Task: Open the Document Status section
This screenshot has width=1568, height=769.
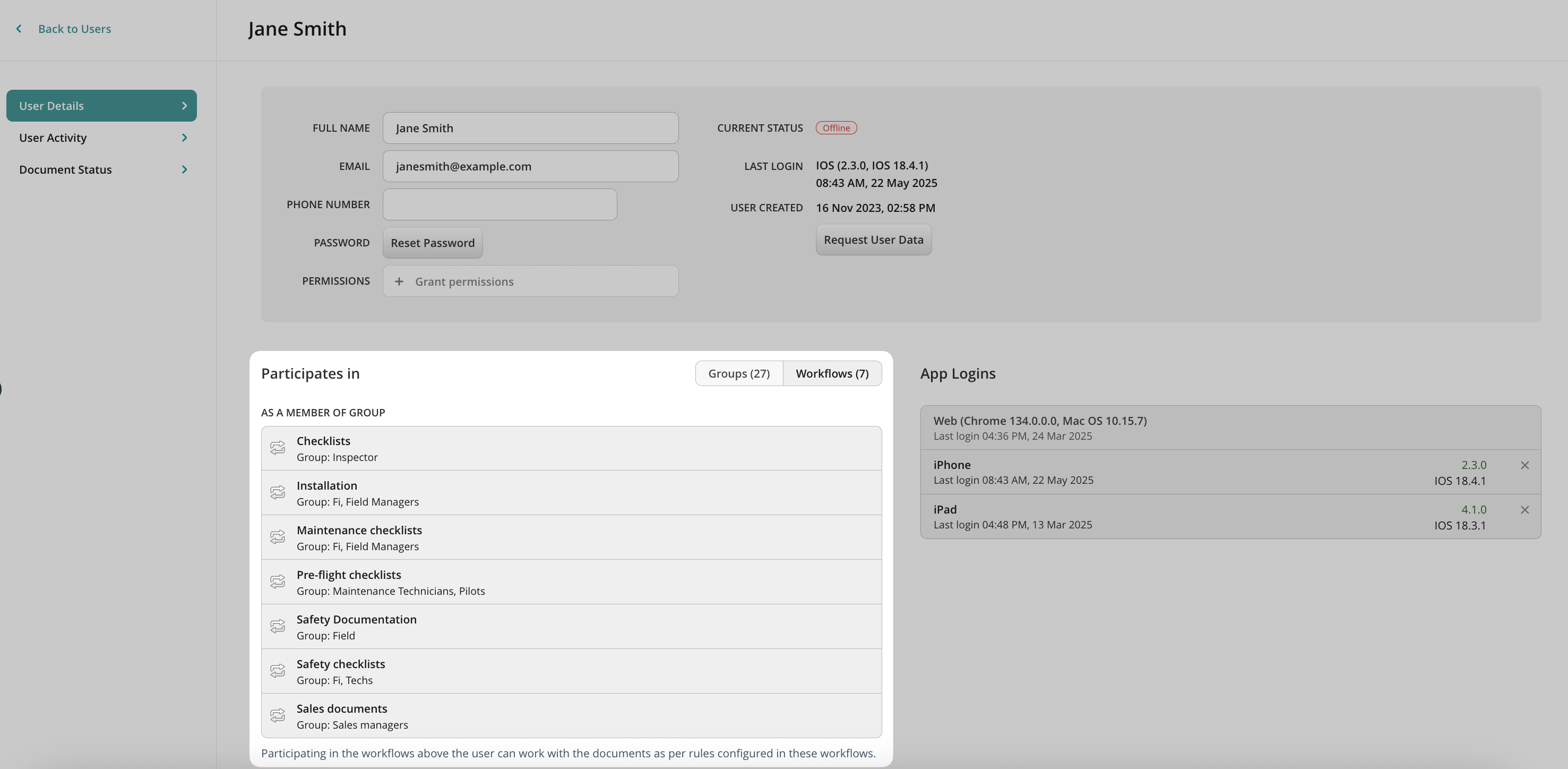Action: coord(66,169)
